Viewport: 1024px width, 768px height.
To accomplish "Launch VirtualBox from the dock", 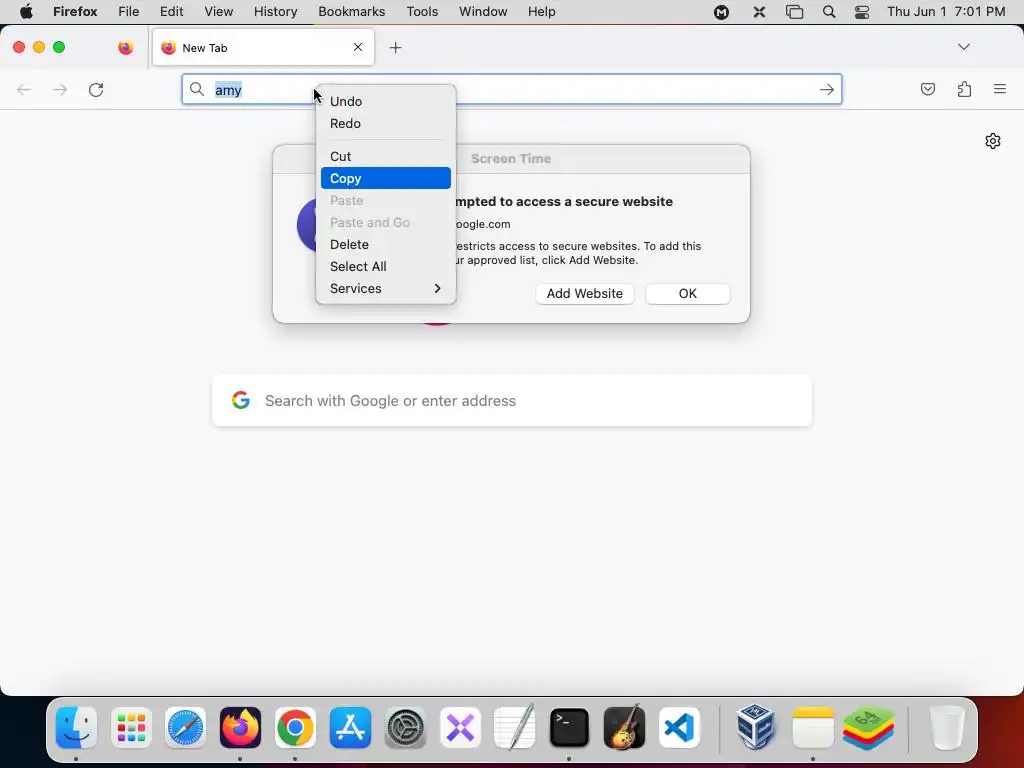I will (x=755, y=727).
